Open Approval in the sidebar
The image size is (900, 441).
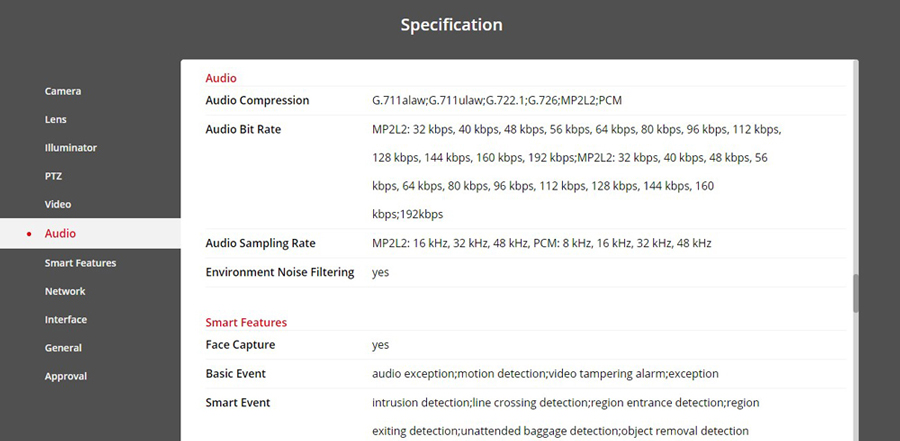66,376
